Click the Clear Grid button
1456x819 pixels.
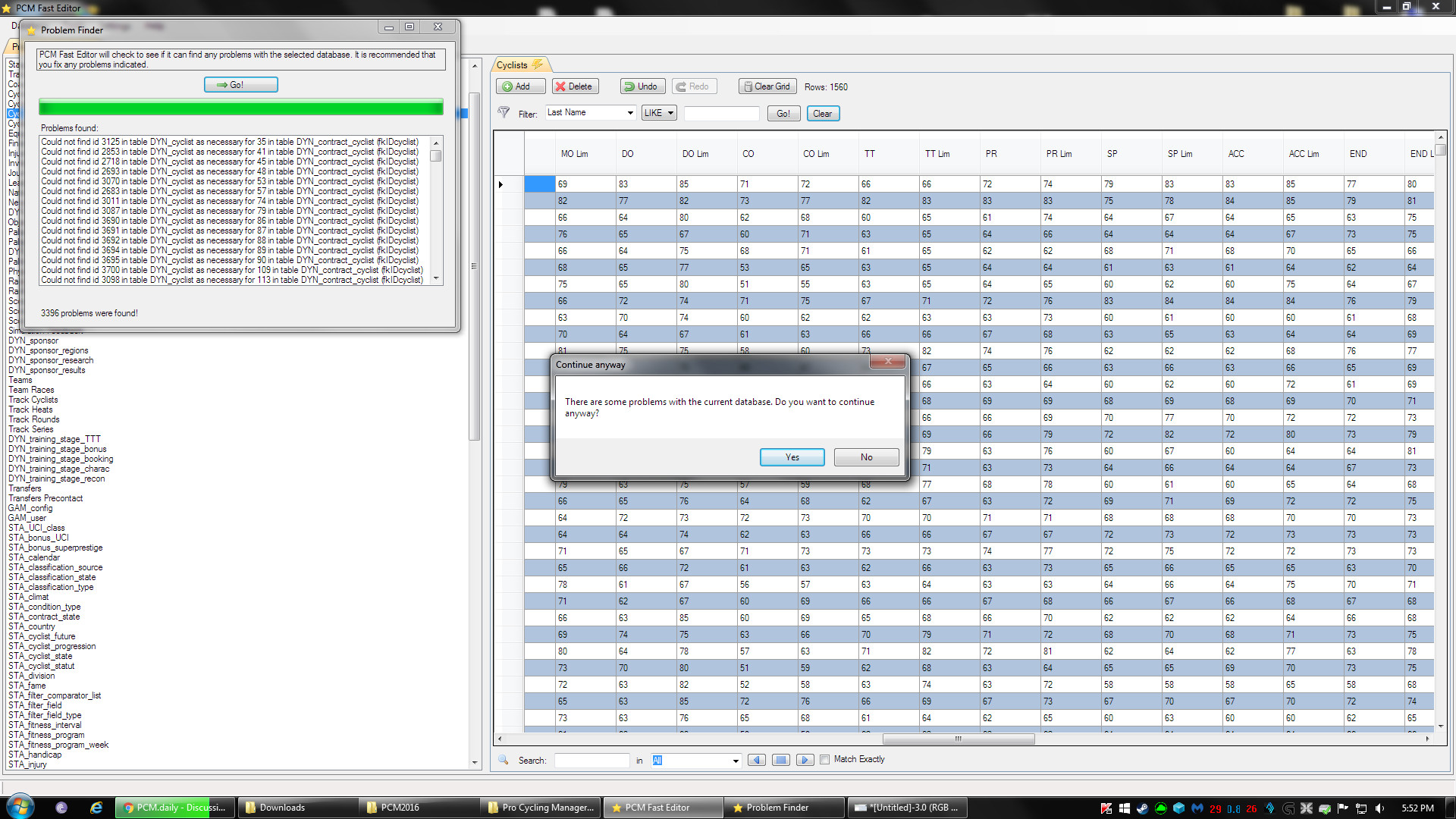point(767,86)
